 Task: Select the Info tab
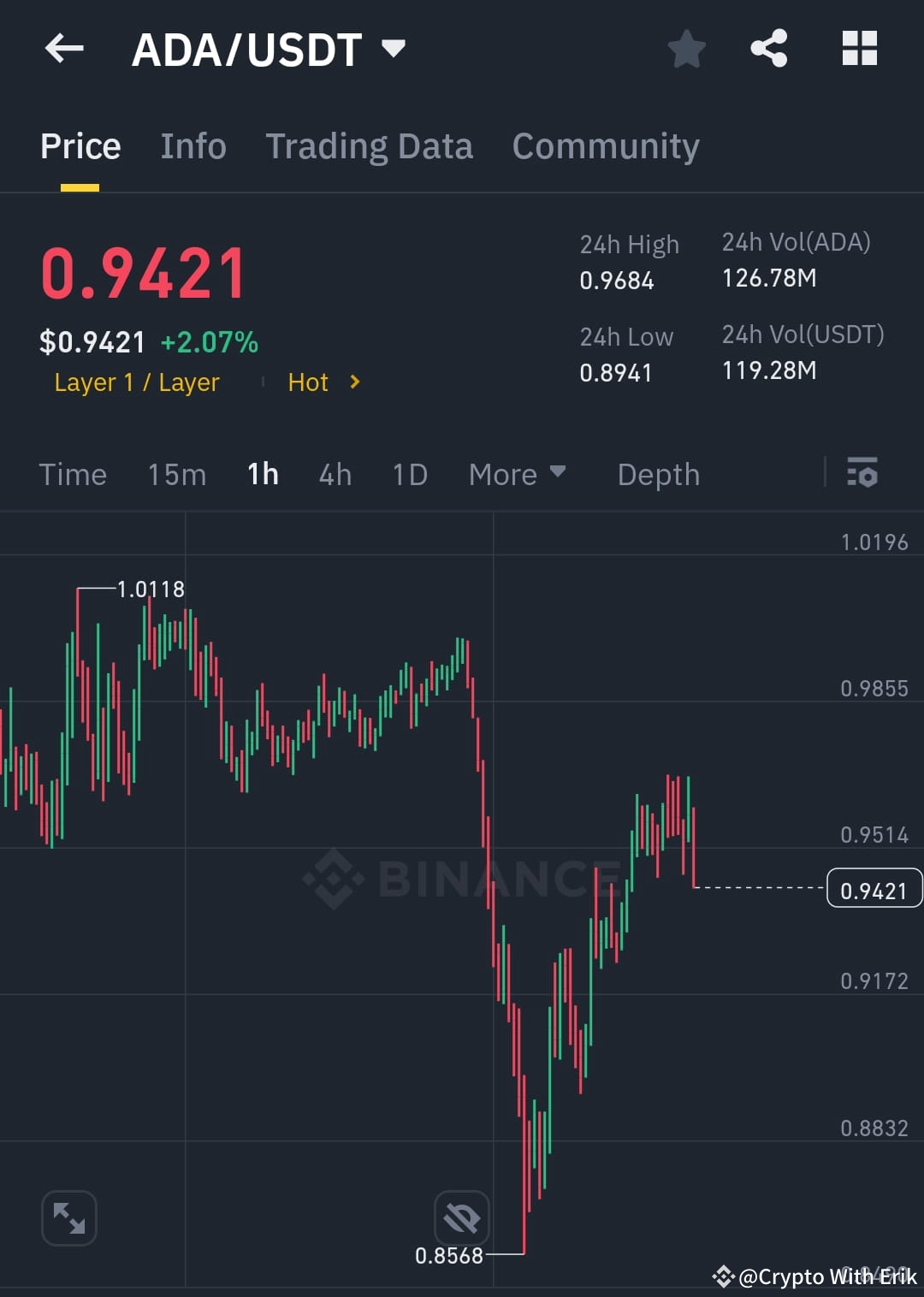[x=192, y=145]
